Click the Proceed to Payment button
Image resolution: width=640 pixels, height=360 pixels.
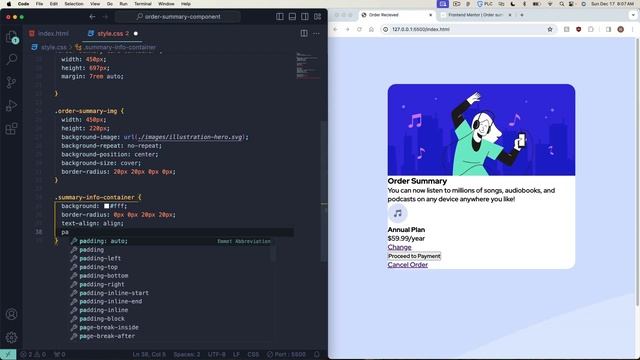[414, 256]
